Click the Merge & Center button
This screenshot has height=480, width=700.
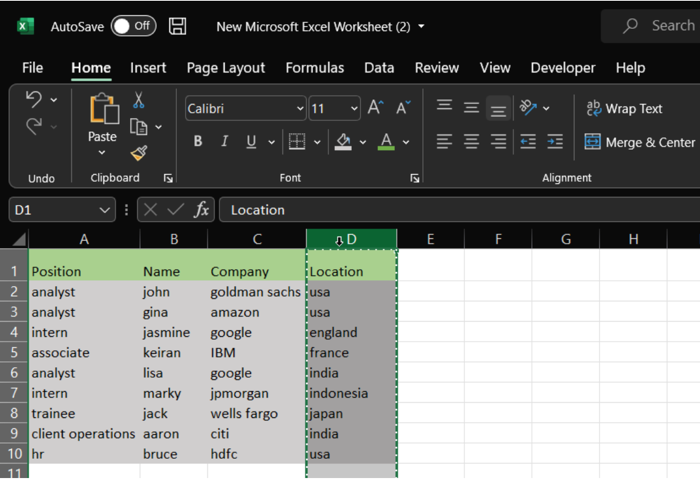tap(640, 142)
